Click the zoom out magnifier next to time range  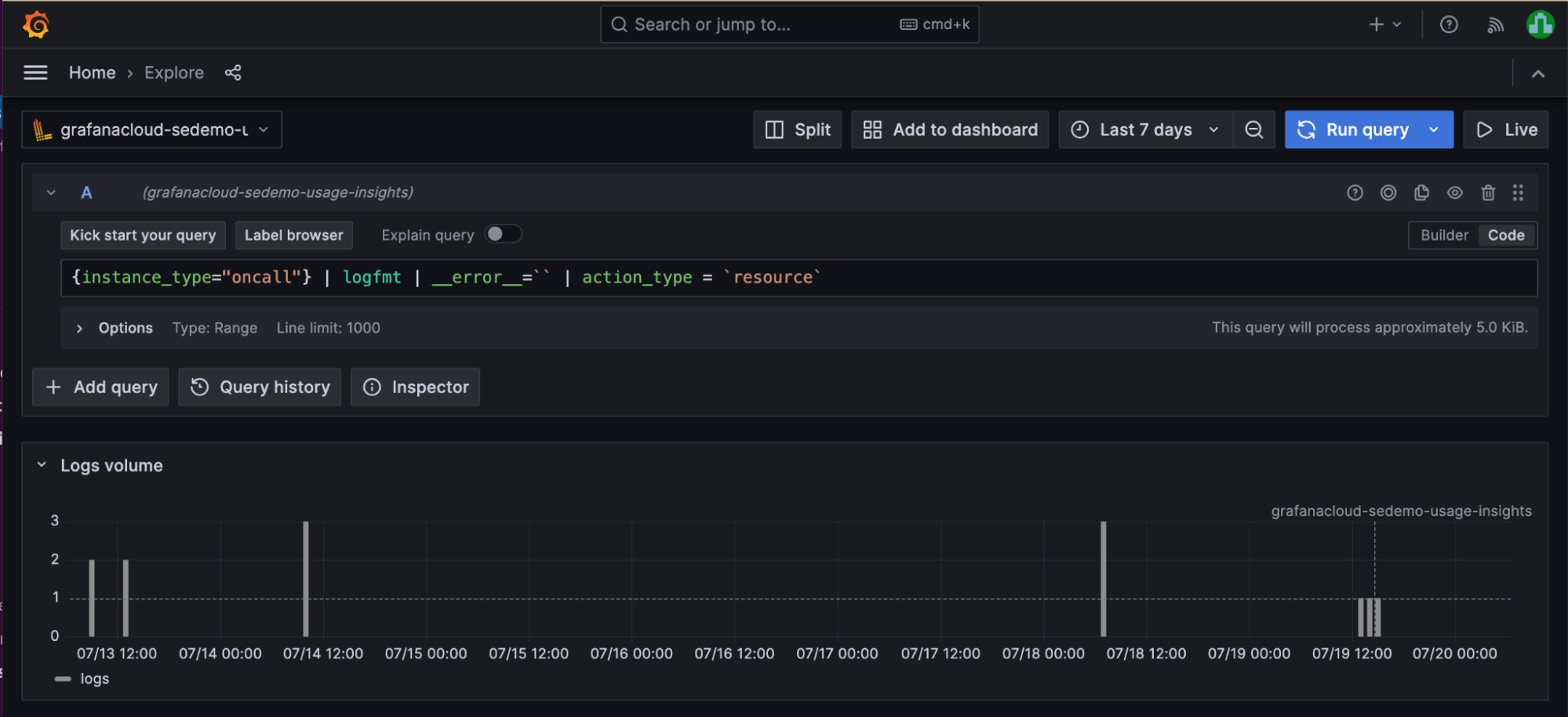point(1253,129)
